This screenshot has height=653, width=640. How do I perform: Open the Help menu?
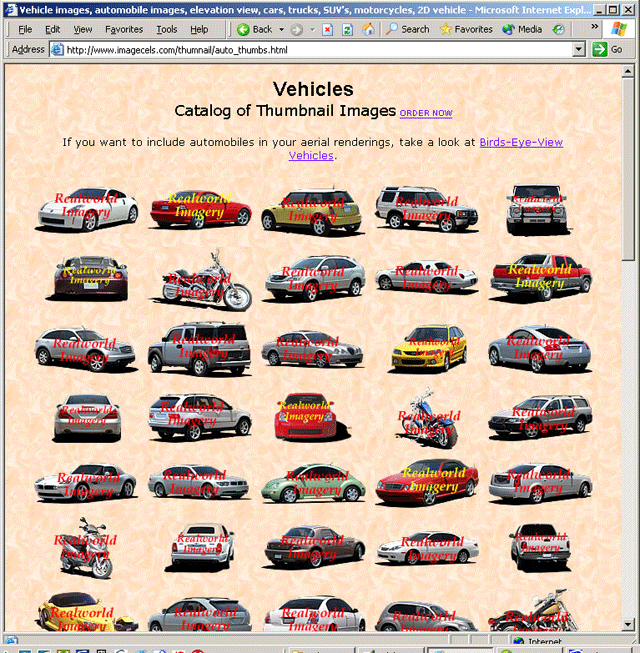(x=199, y=30)
